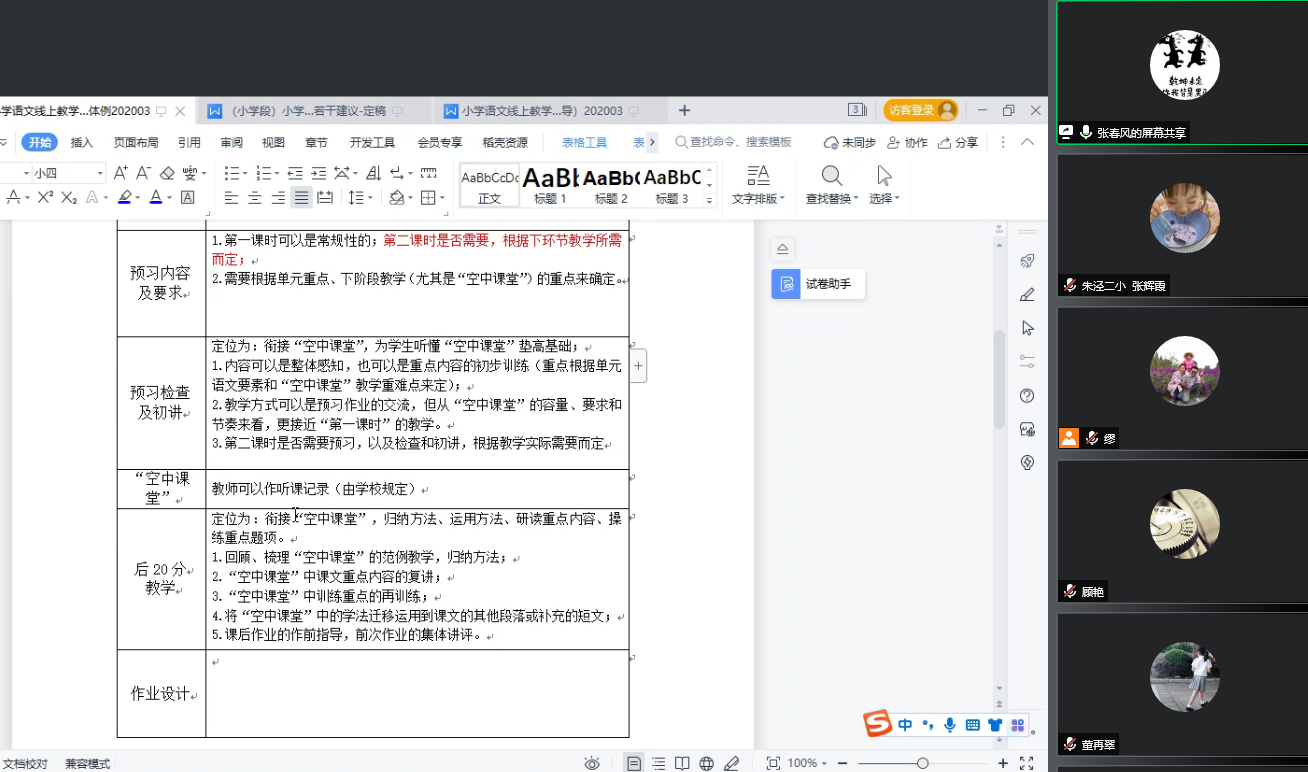Image resolution: width=1308 pixels, height=772 pixels.
Task: Open zoom 100% dropdown
Action: click(x=807, y=763)
